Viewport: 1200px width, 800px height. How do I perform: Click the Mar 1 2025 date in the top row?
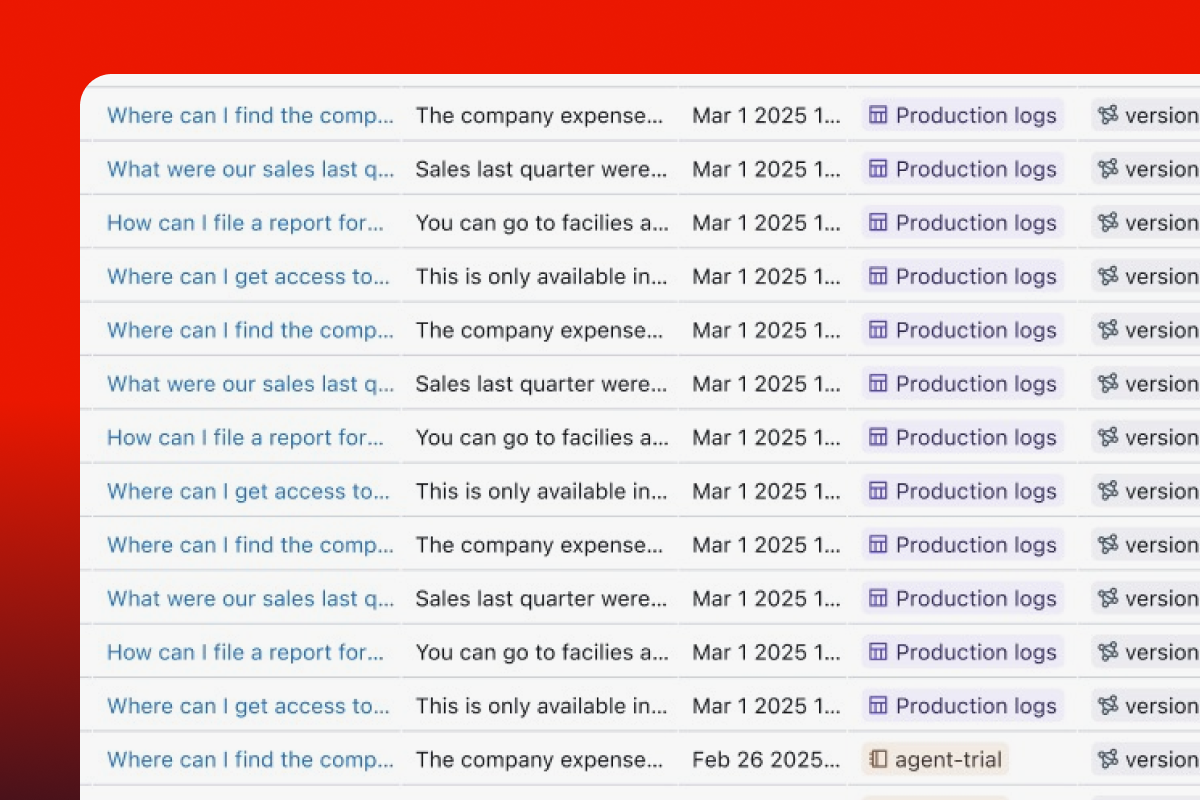point(766,116)
